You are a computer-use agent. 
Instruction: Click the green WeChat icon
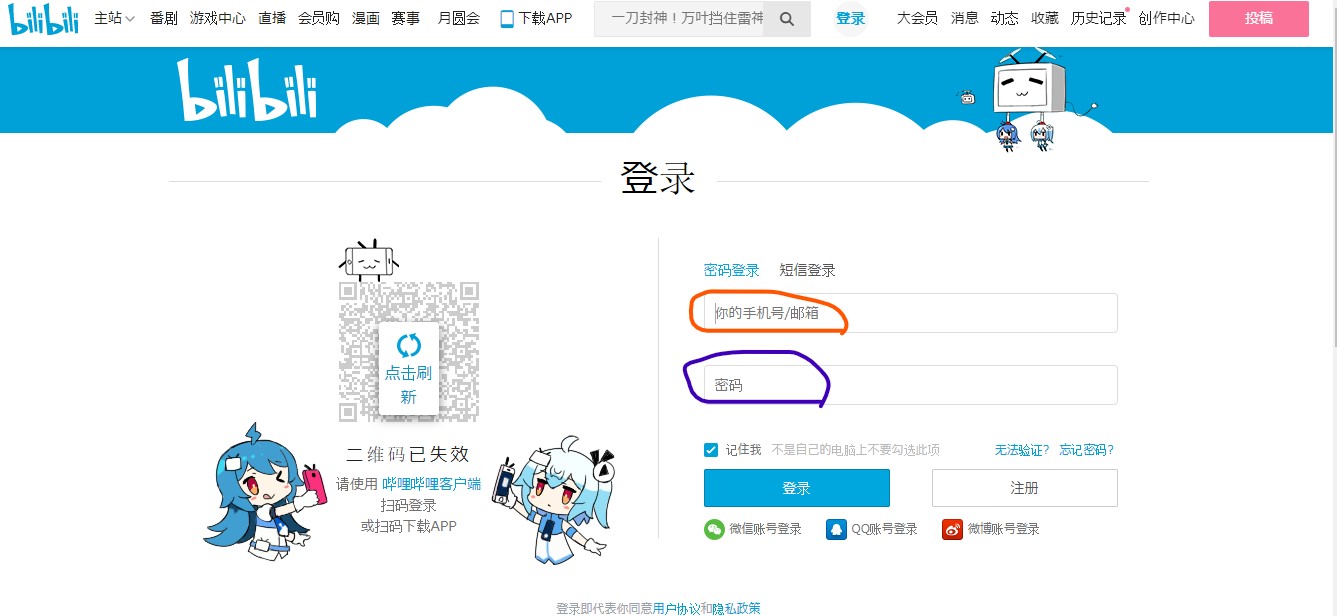point(714,529)
